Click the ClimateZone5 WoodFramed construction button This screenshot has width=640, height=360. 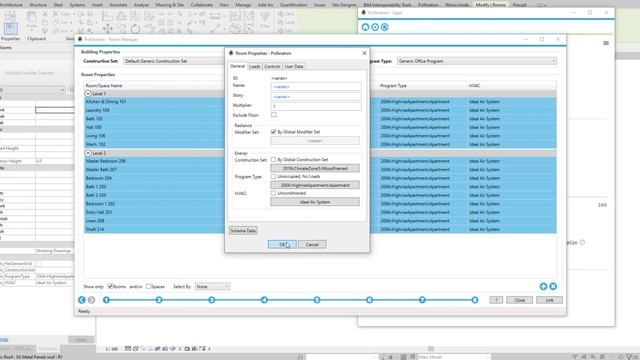click(315, 169)
